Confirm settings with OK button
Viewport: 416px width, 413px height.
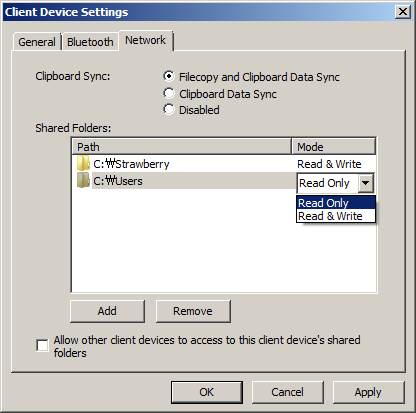pyautogui.click(x=207, y=392)
